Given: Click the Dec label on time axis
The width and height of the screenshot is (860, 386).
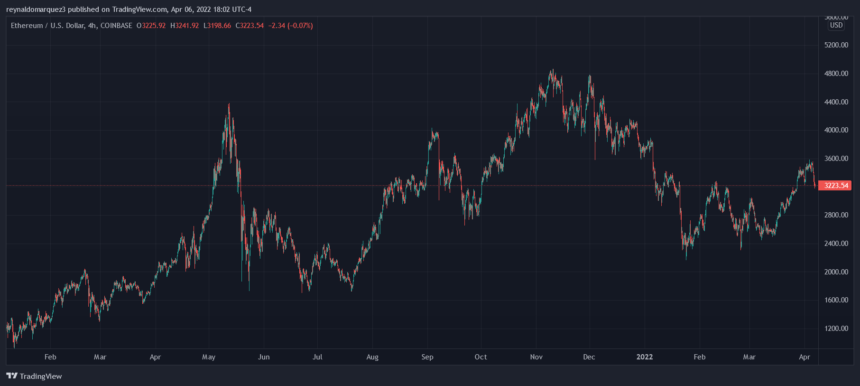Looking at the screenshot, I should point(589,356).
